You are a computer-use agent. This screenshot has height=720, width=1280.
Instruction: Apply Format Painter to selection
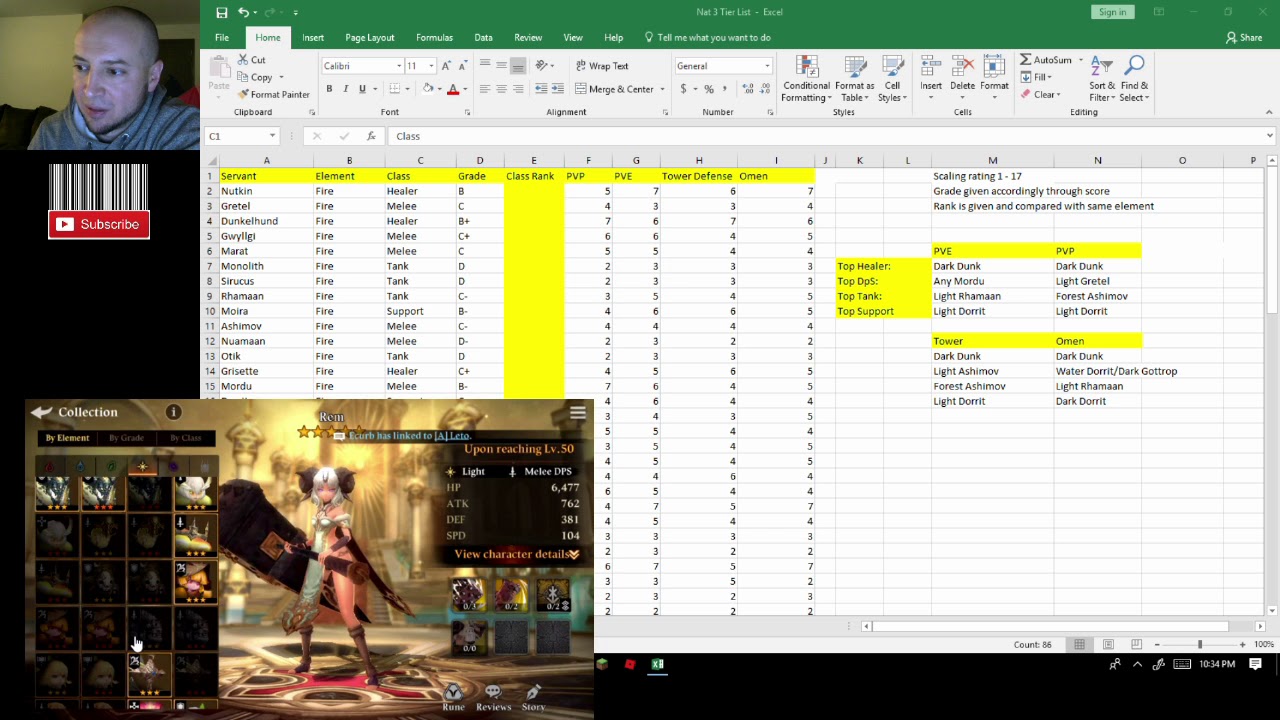(x=273, y=95)
